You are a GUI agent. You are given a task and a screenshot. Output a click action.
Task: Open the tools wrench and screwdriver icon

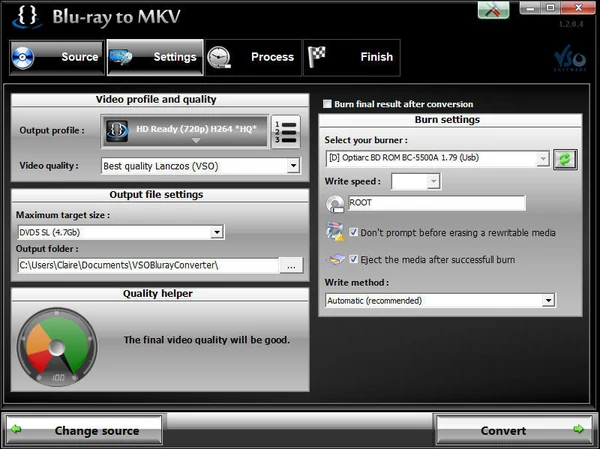coord(493,10)
